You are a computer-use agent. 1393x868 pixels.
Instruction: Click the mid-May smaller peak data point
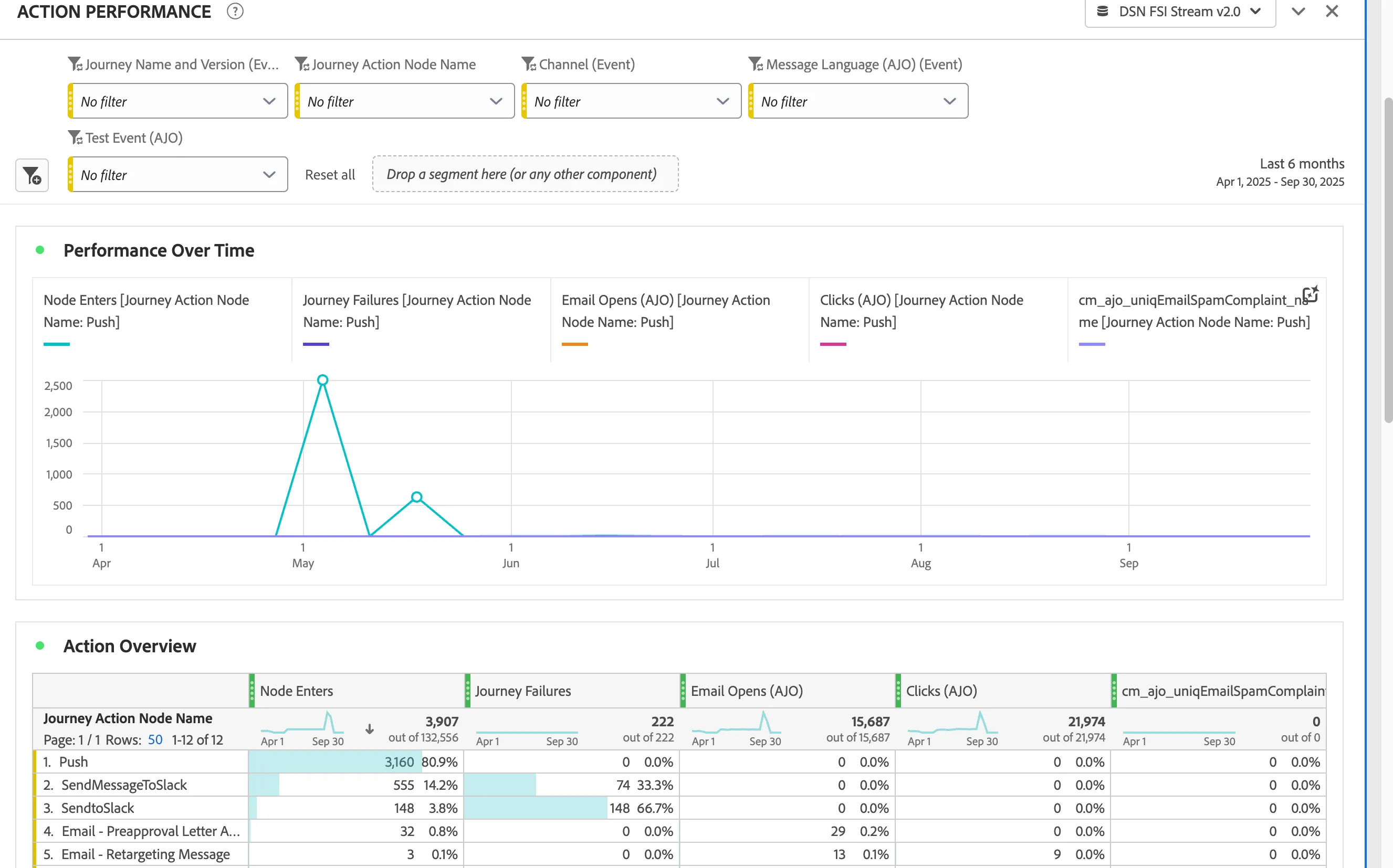click(x=417, y=497)
